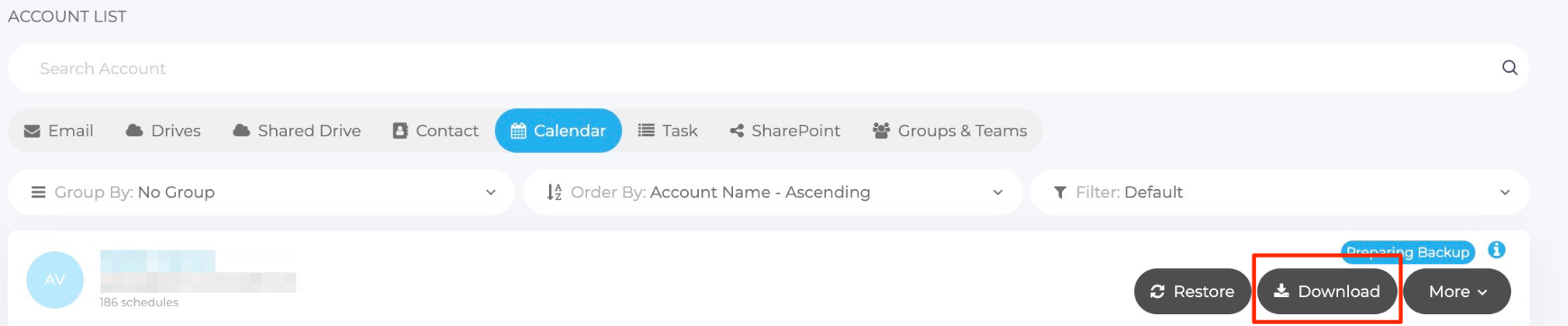Click the blue info icon
This screenshot has width=1568, height=326.
point(1497,250)
